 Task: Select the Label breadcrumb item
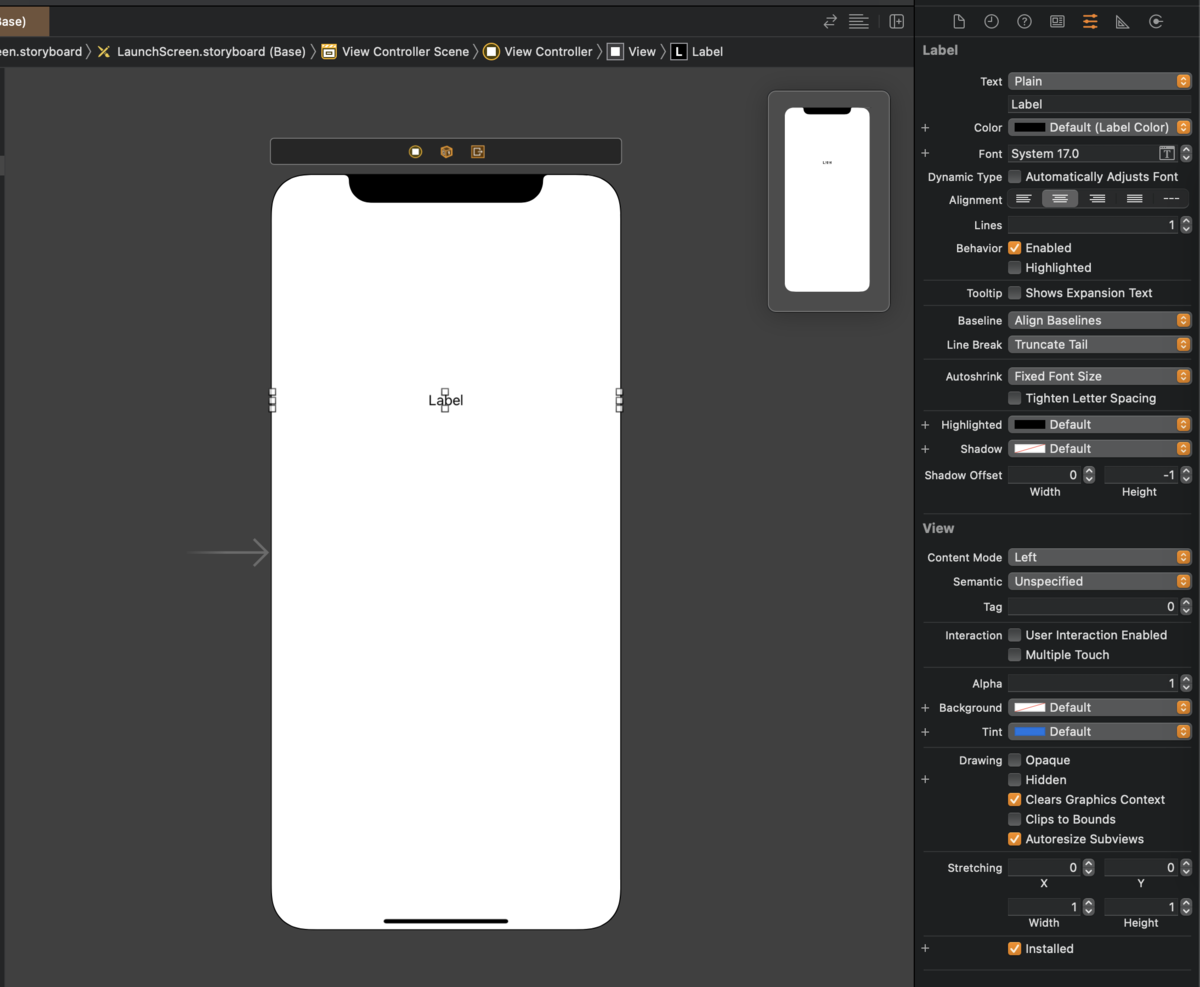(x=697, y=52)
